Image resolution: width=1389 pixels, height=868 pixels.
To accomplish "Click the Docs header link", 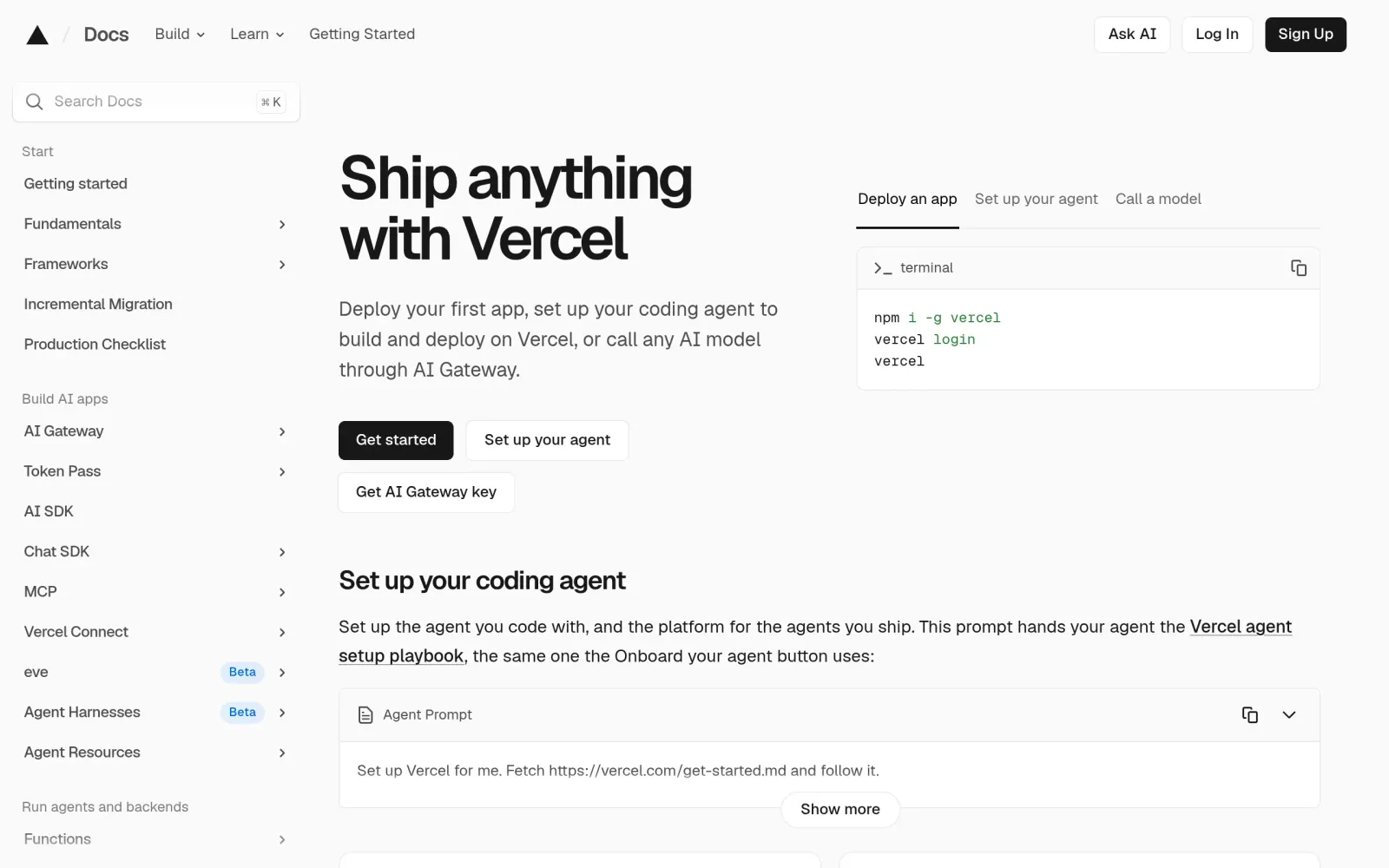I will pyautogui.click(x=106, y=35).
